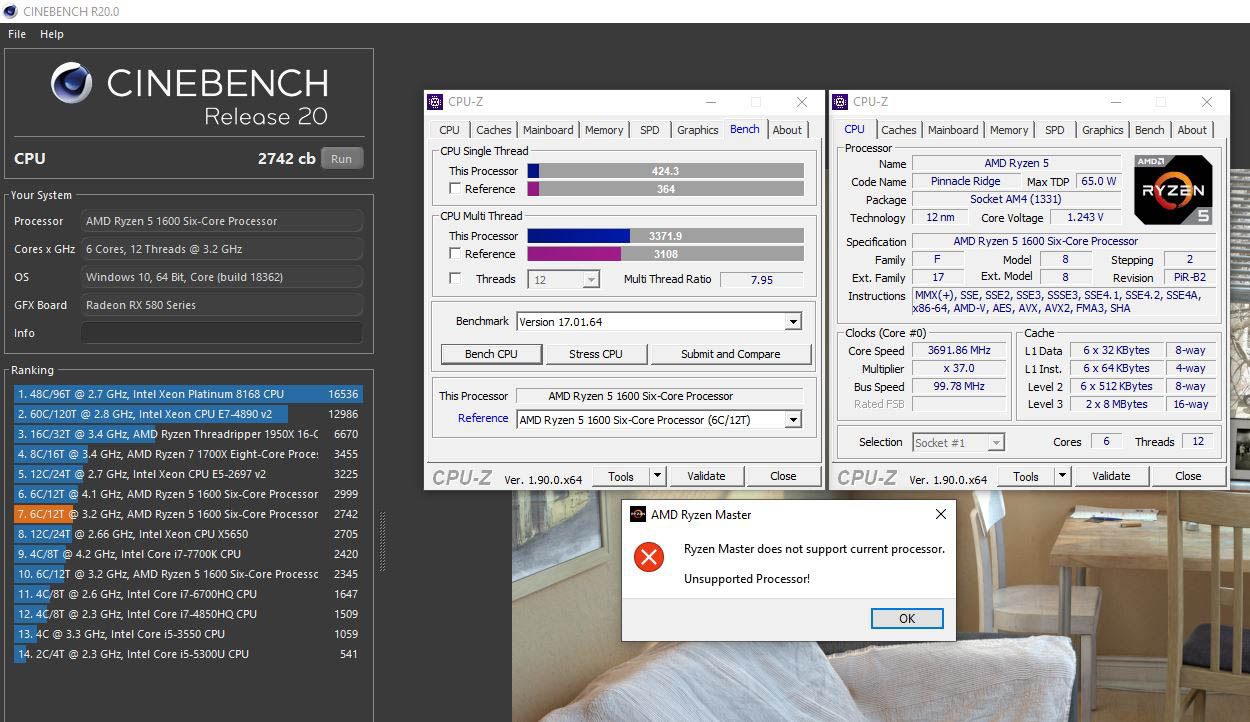Click the Cinebench sphere logo in the header
Viewport: 1250px width, 722px height.
pos(72,83)
